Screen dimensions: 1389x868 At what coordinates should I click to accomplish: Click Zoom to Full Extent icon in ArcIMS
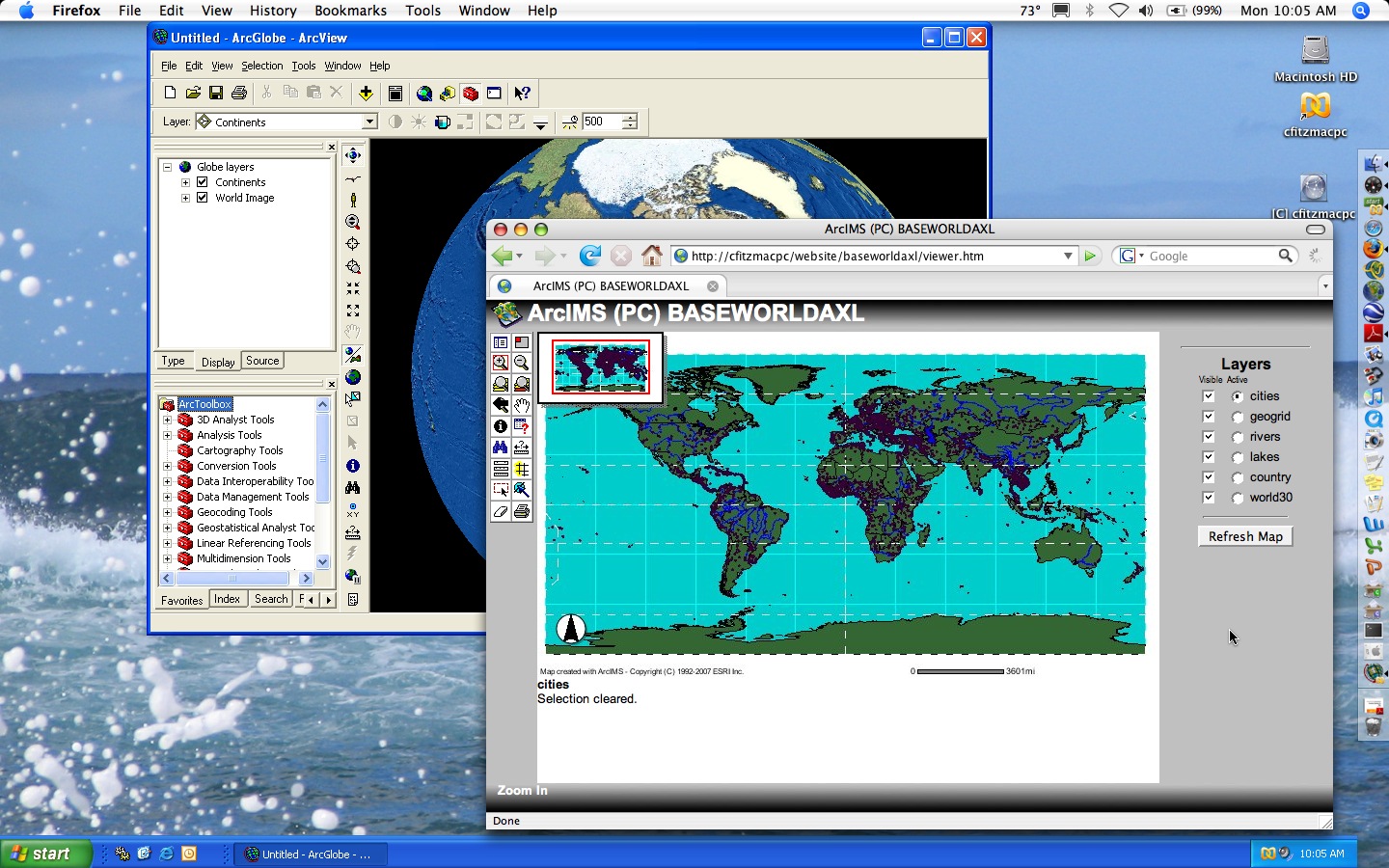(501, 384)
